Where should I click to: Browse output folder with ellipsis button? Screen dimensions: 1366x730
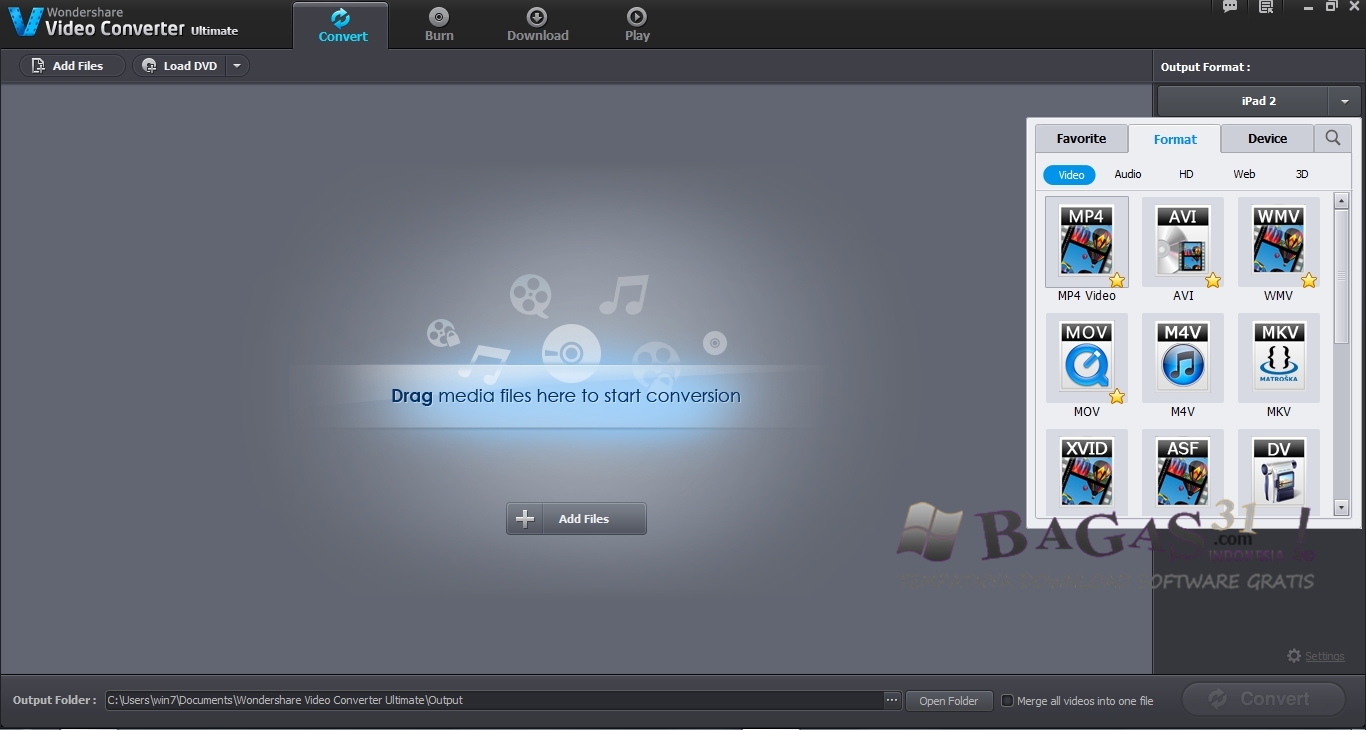[892, 700]
